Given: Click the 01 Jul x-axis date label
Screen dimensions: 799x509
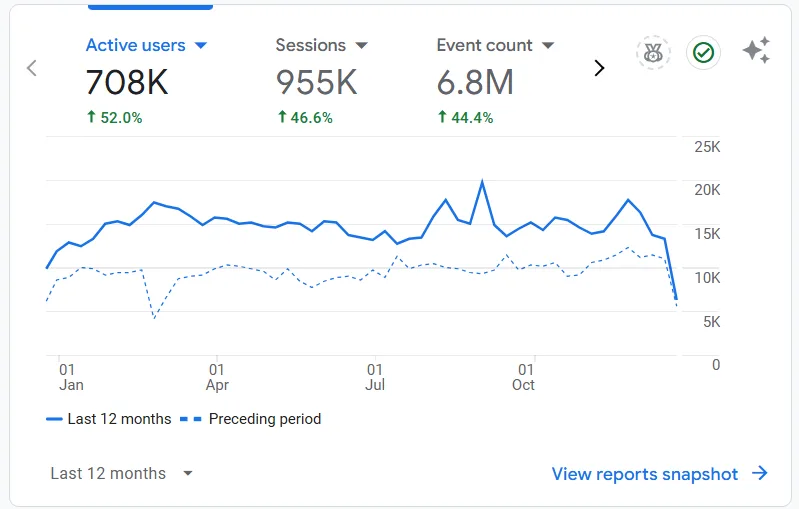Looking at the screenshot, I should [x=375, y=377].
